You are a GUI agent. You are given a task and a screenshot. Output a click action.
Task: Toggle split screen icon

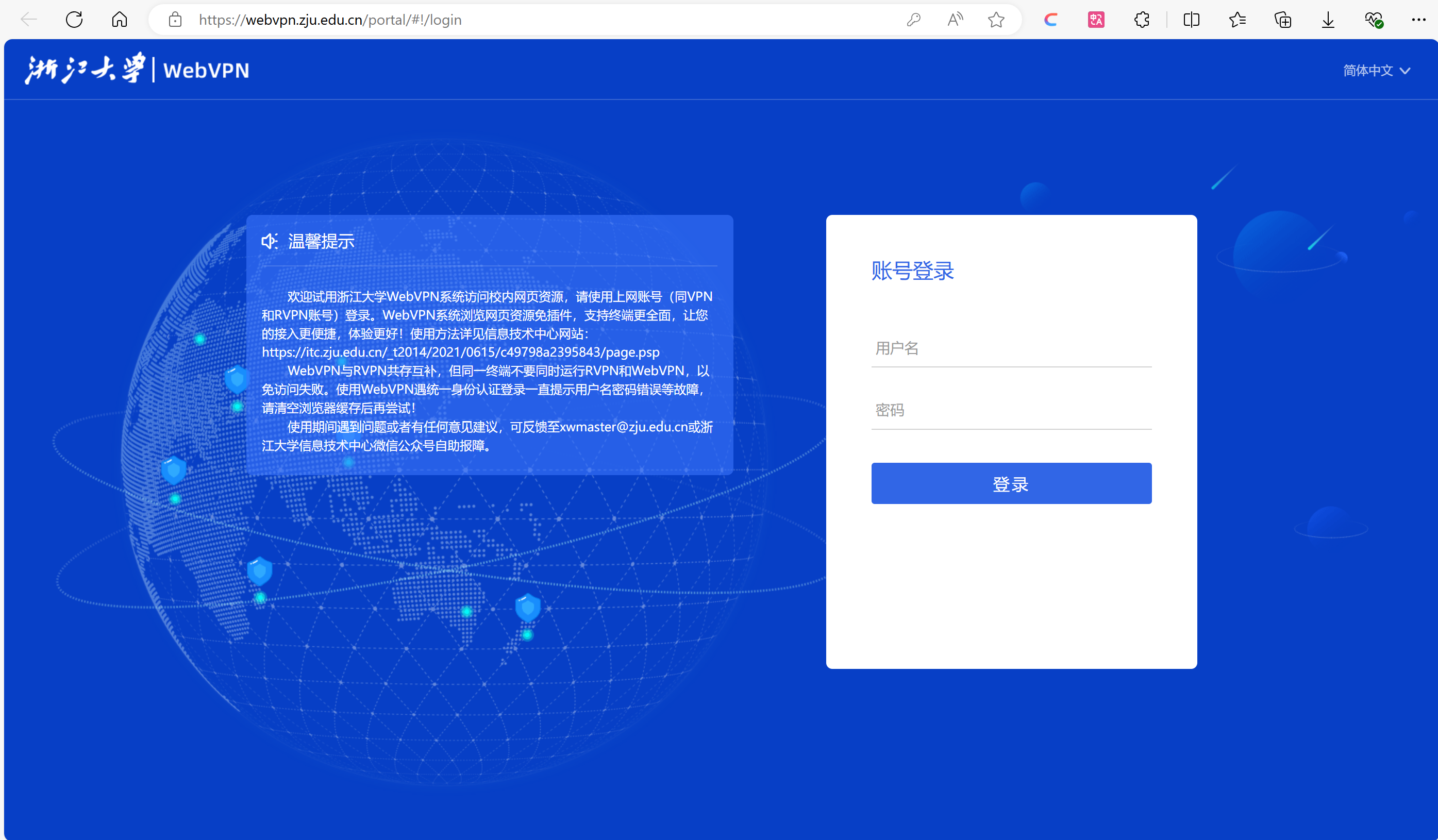1192,20
